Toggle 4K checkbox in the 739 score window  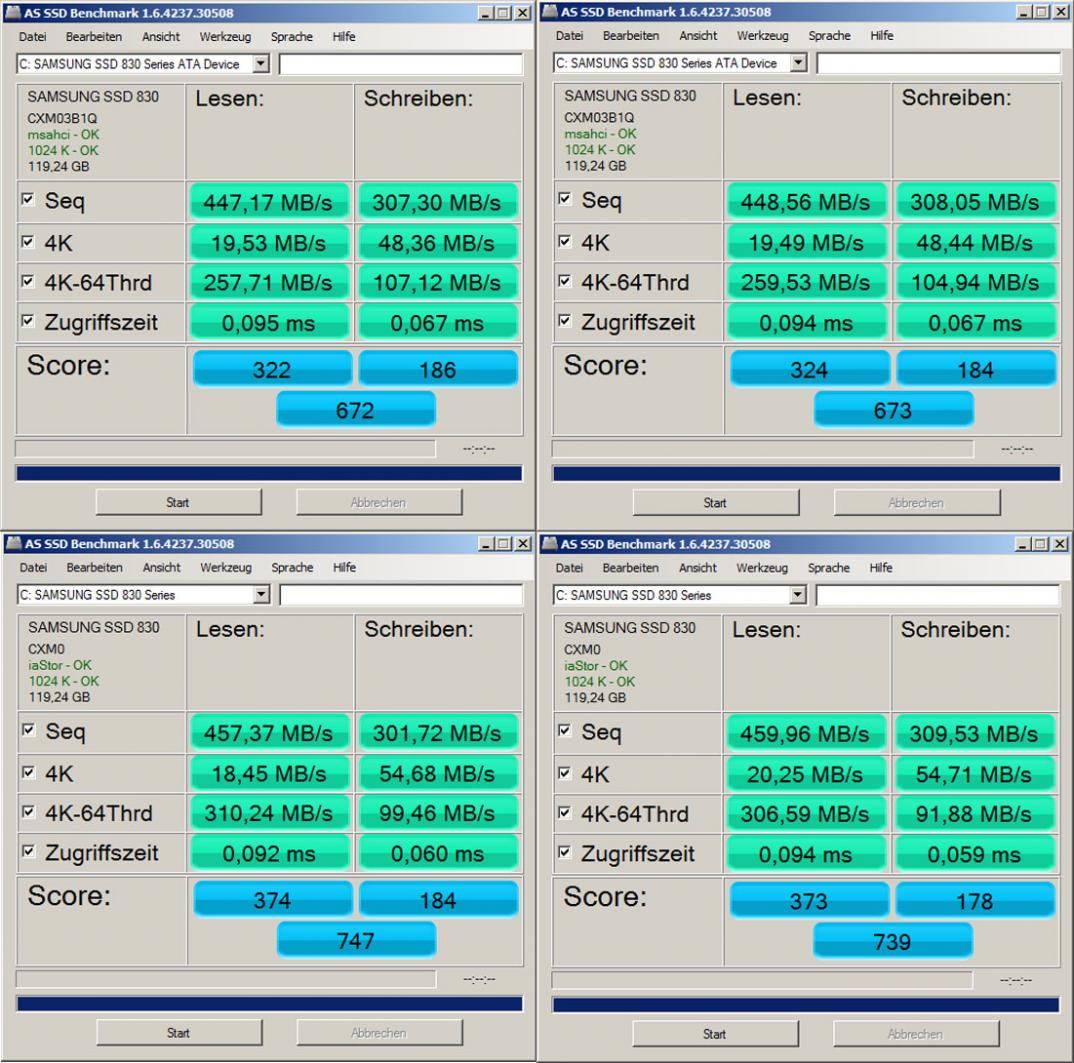tap(565, 773)
